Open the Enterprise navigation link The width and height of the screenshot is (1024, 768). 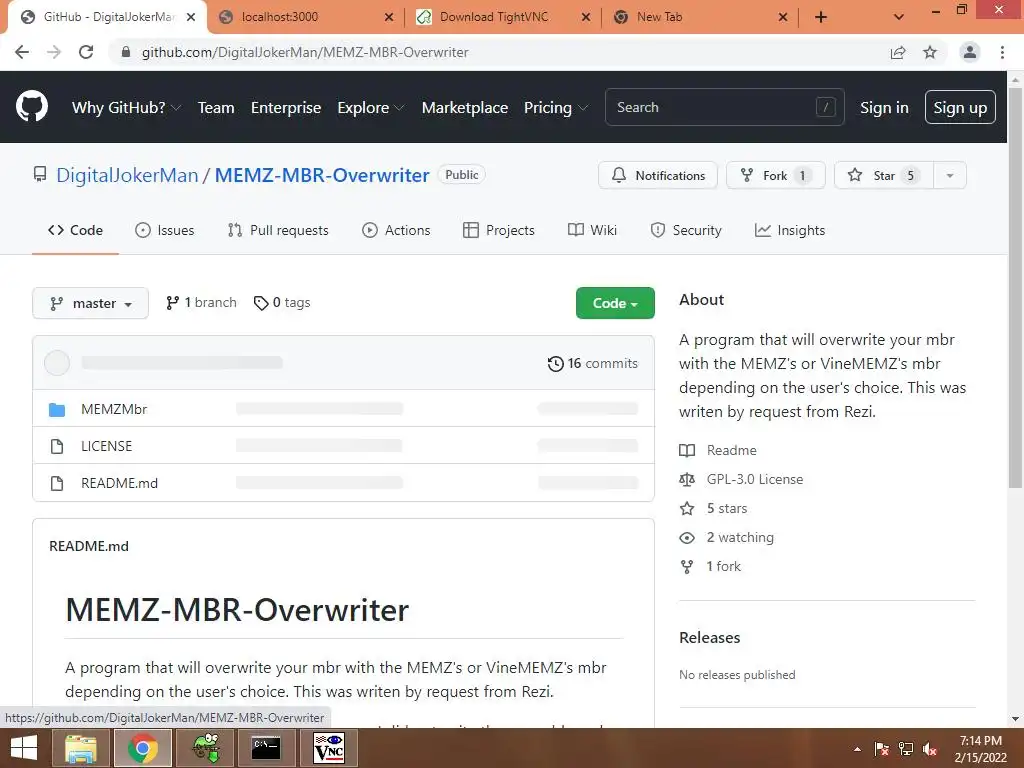(286, 107)
